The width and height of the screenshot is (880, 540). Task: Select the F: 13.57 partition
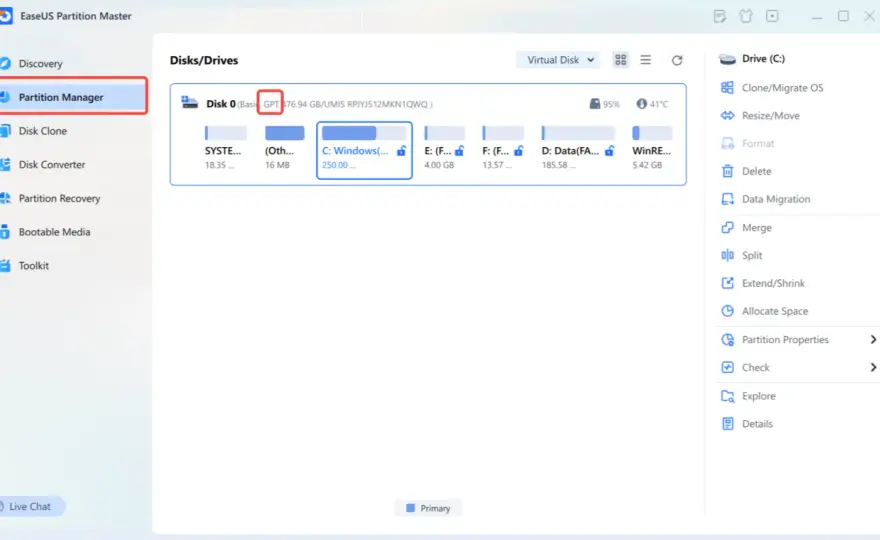point(503,148)
